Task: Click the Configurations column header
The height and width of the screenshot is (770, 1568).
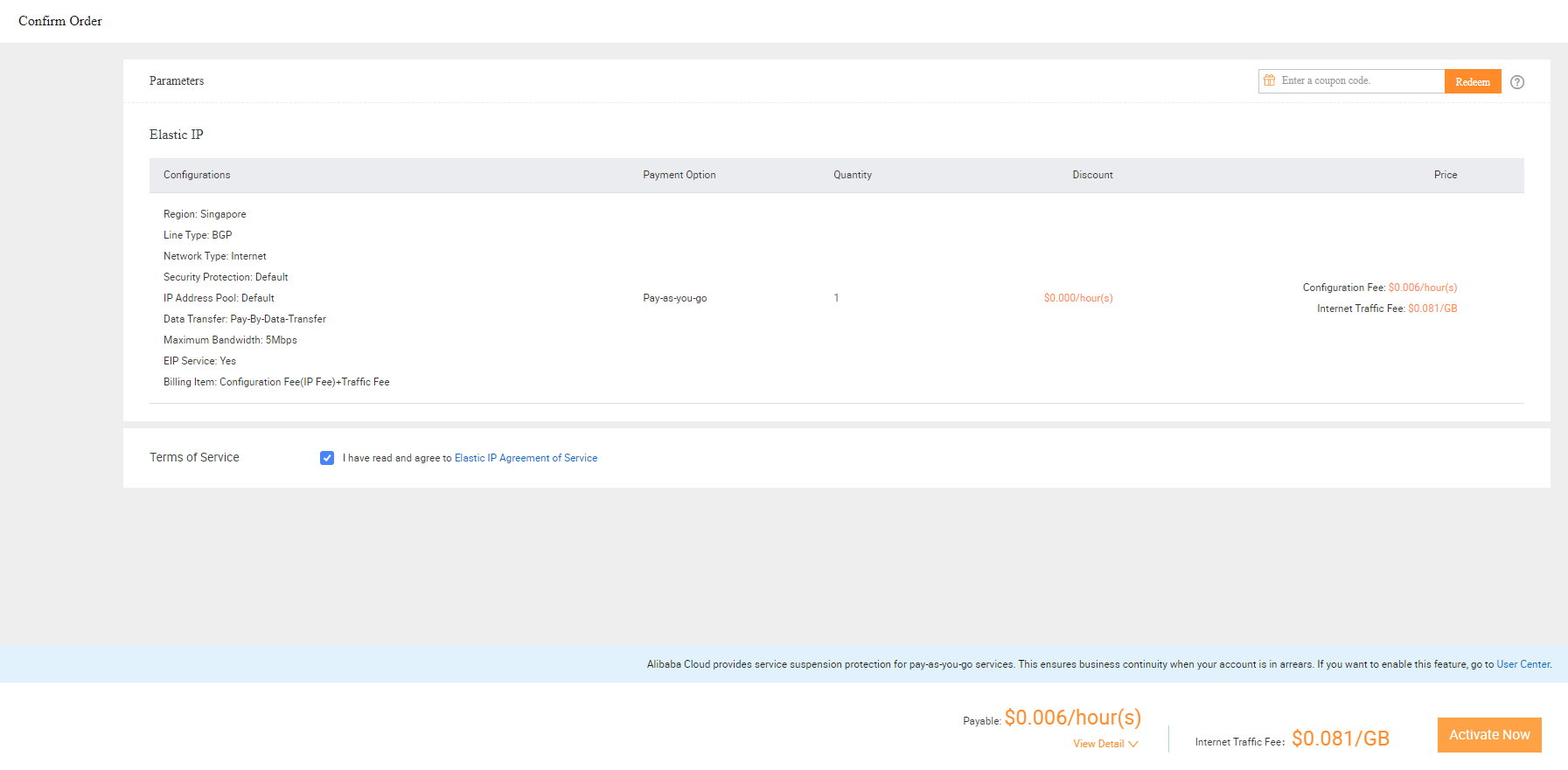Action: pyautogui.click(x=197, y=175)
